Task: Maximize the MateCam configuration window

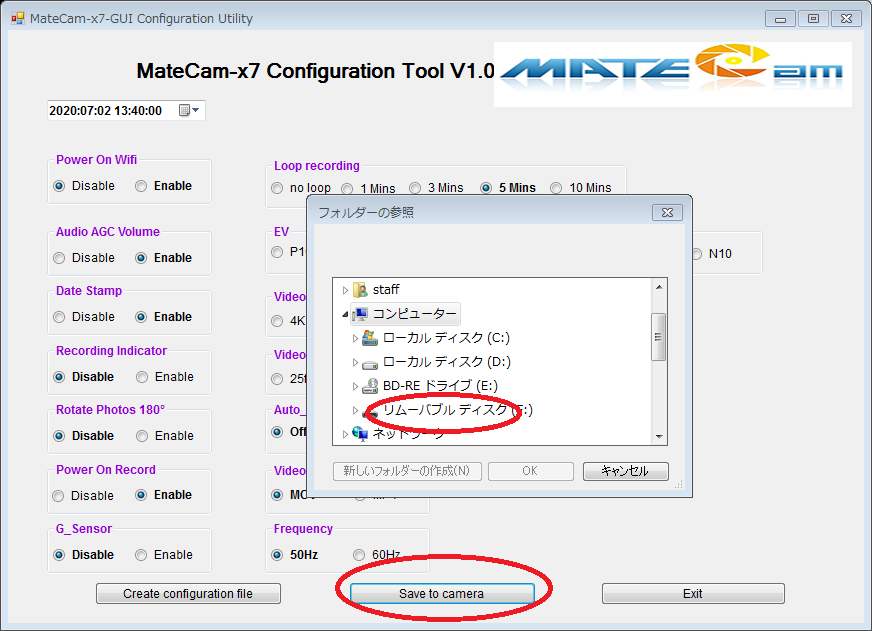Action: (x=813, y=18)
